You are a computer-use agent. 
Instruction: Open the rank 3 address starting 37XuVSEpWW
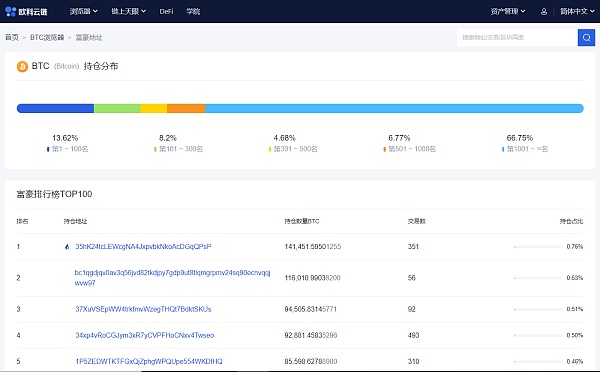(x=143, y=309)
